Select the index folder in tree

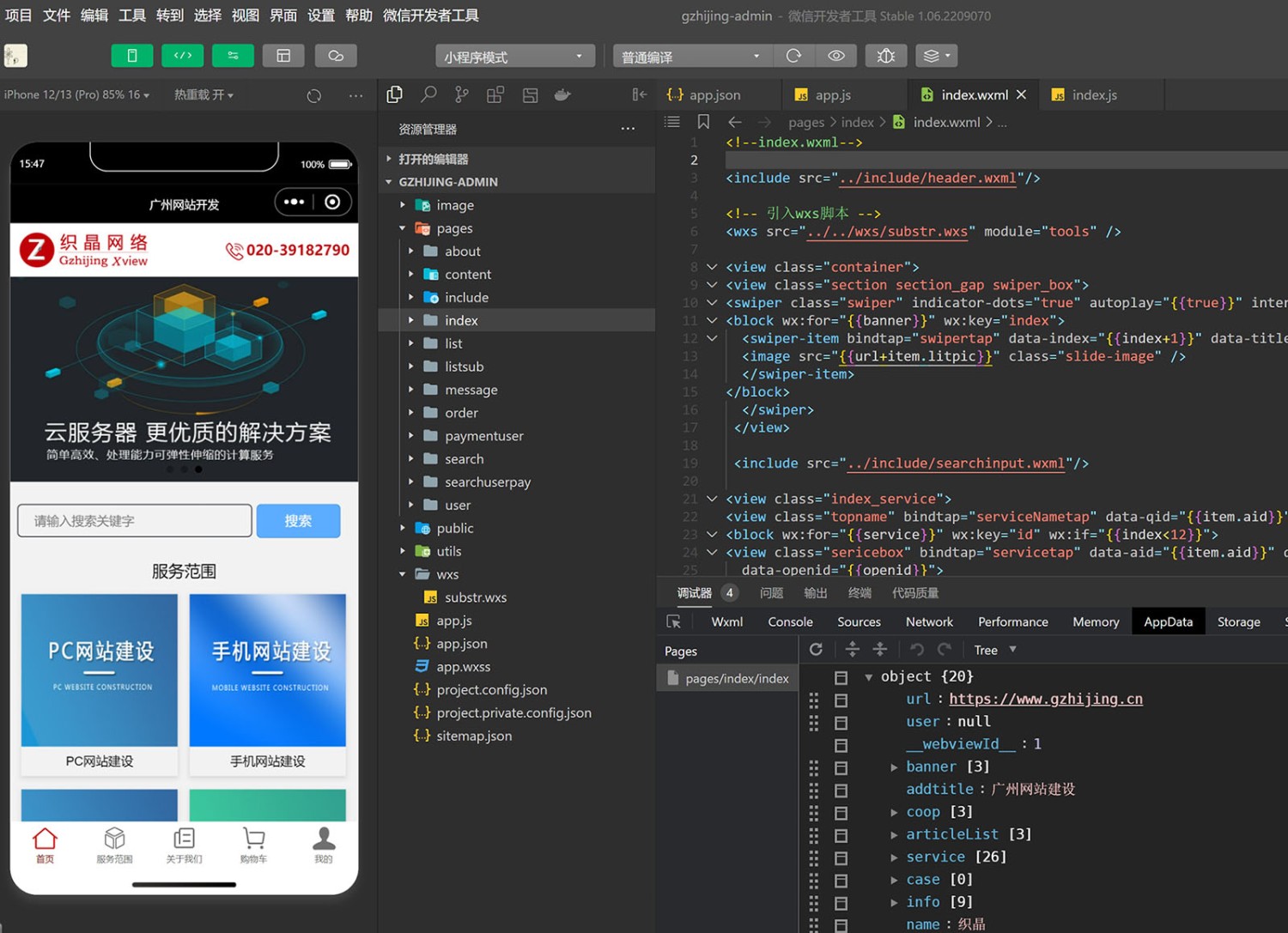[x=516, y=320]
